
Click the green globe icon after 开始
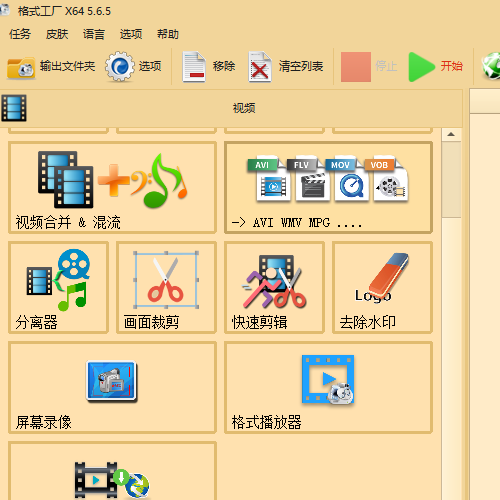click(x=491, y=66)
